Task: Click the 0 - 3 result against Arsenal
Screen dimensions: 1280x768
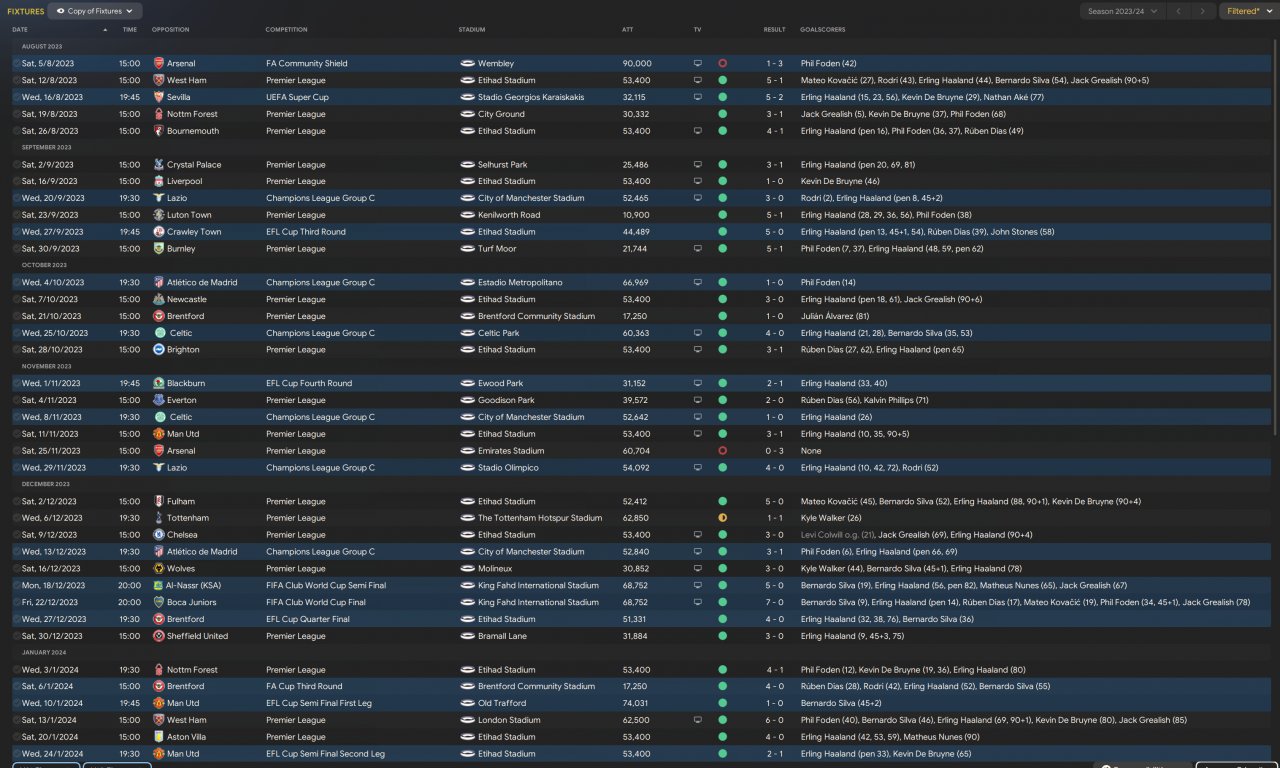Action: point(774,451)
